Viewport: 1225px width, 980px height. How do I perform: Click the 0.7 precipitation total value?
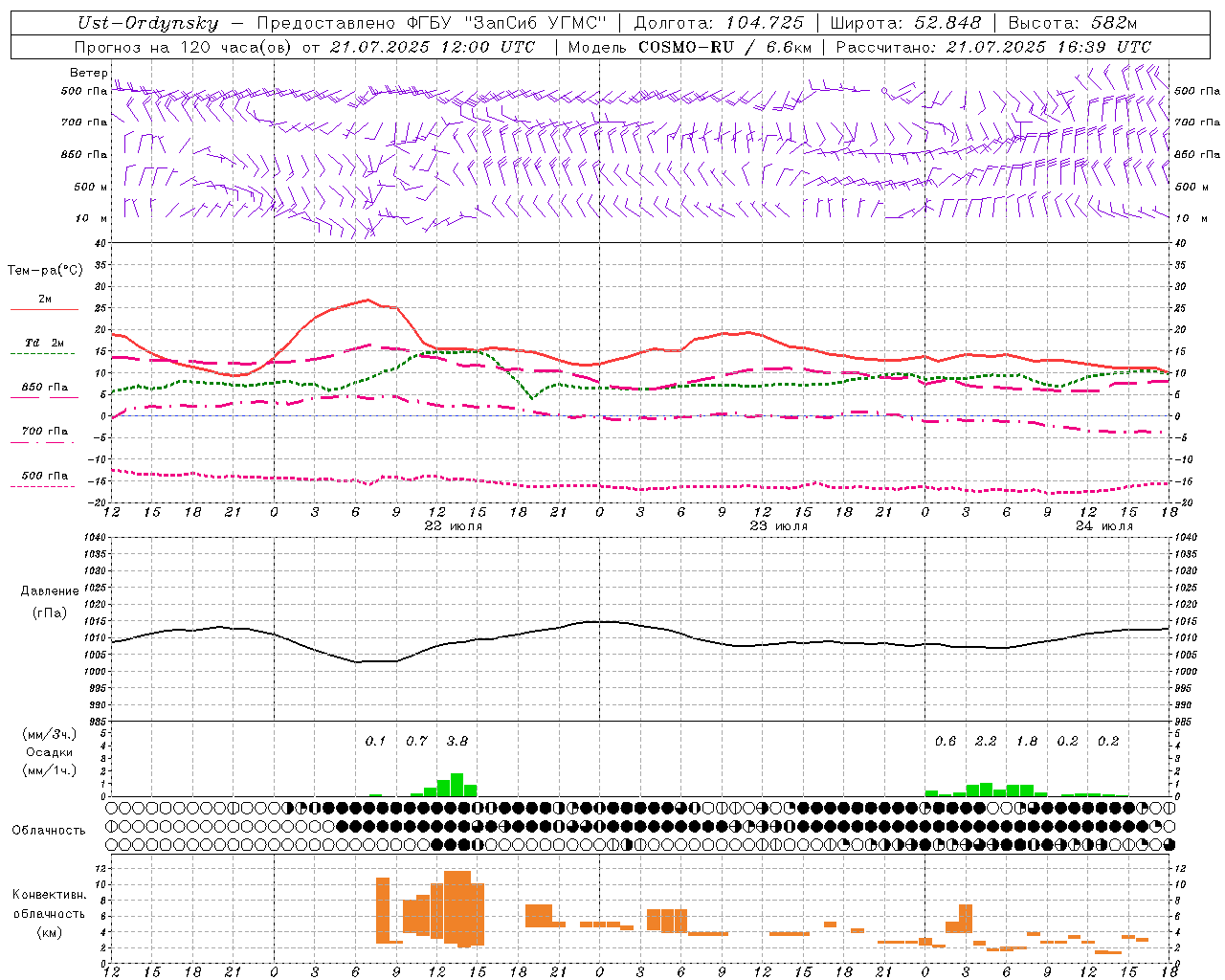416,742
